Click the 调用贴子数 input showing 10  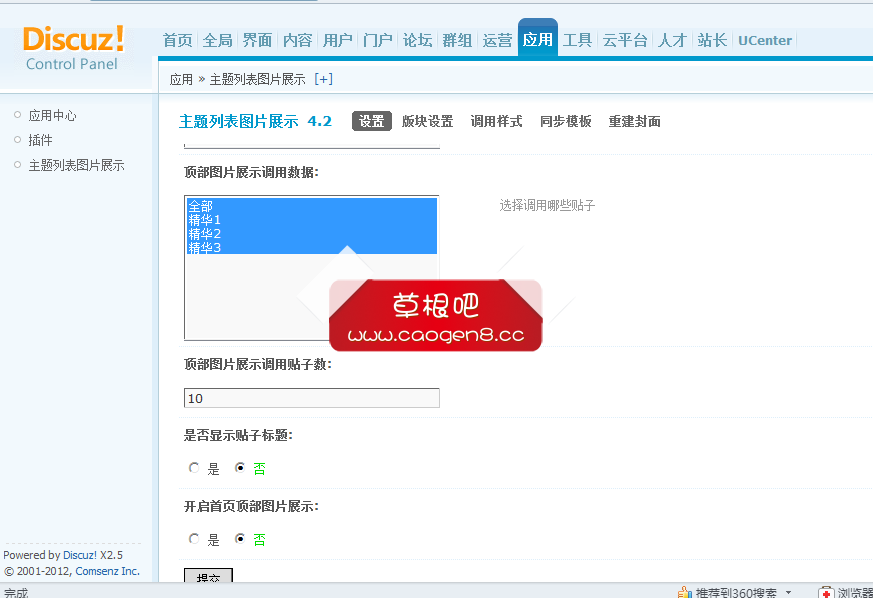[x=310, y=397]
